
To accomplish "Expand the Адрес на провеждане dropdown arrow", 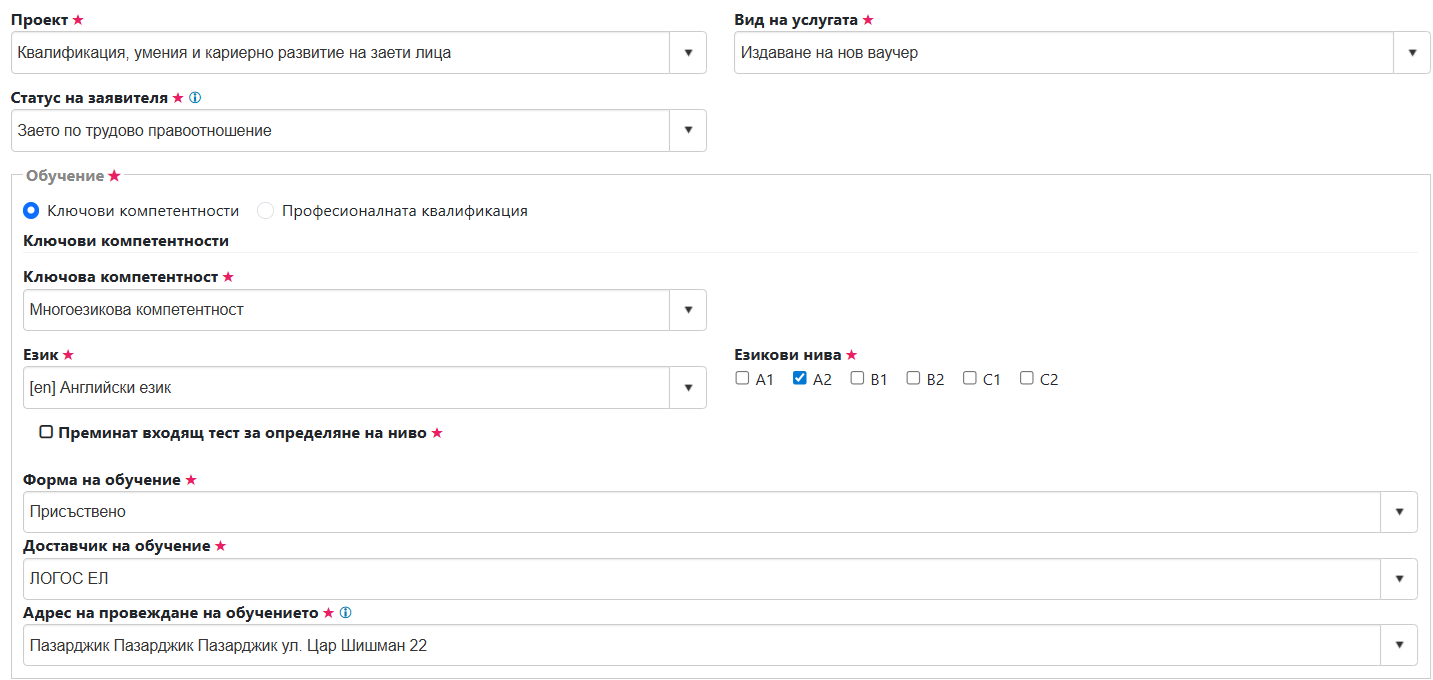I will [1398, 645].
